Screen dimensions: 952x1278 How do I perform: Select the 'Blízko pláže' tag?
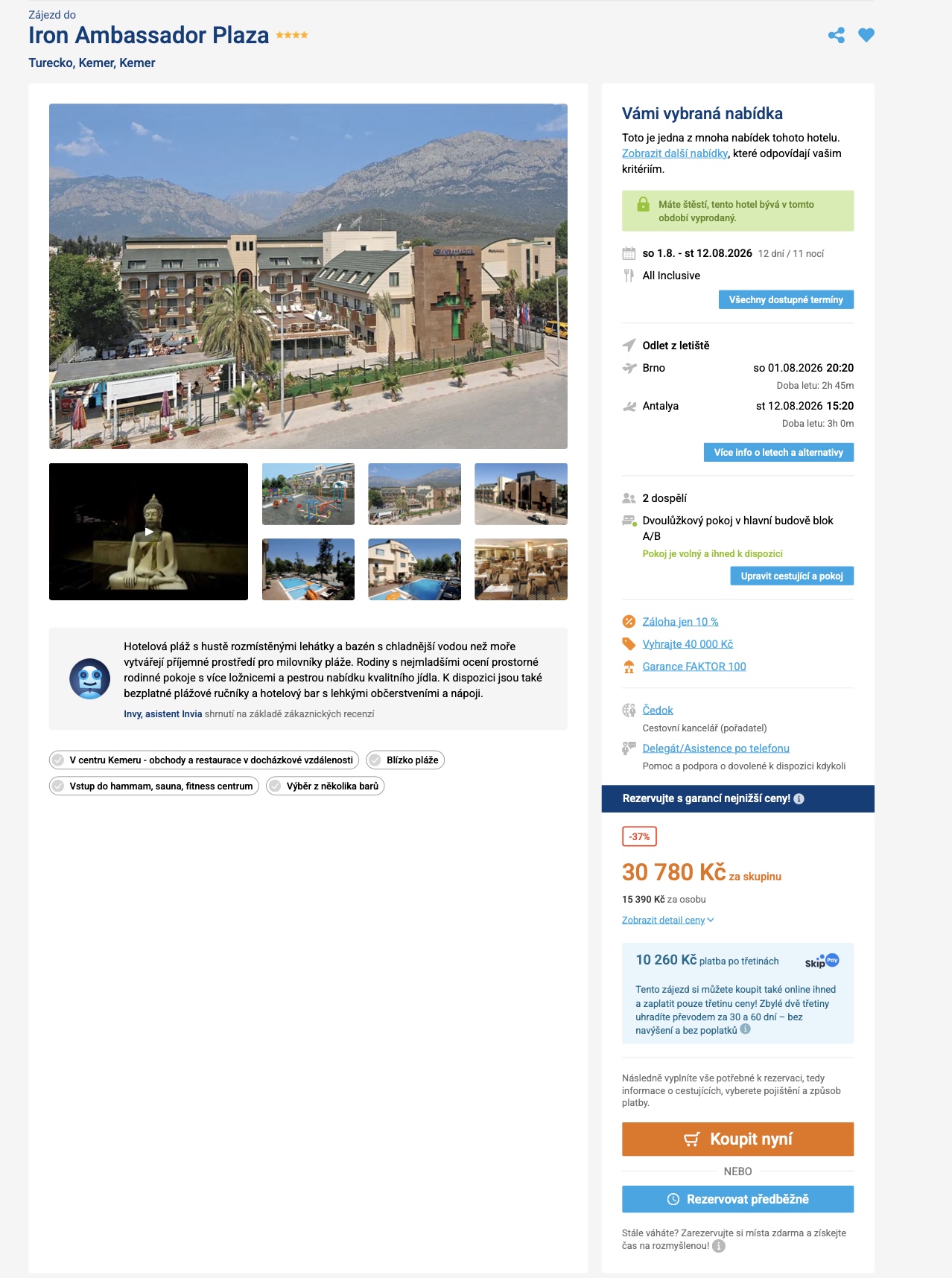pos(405,760)
